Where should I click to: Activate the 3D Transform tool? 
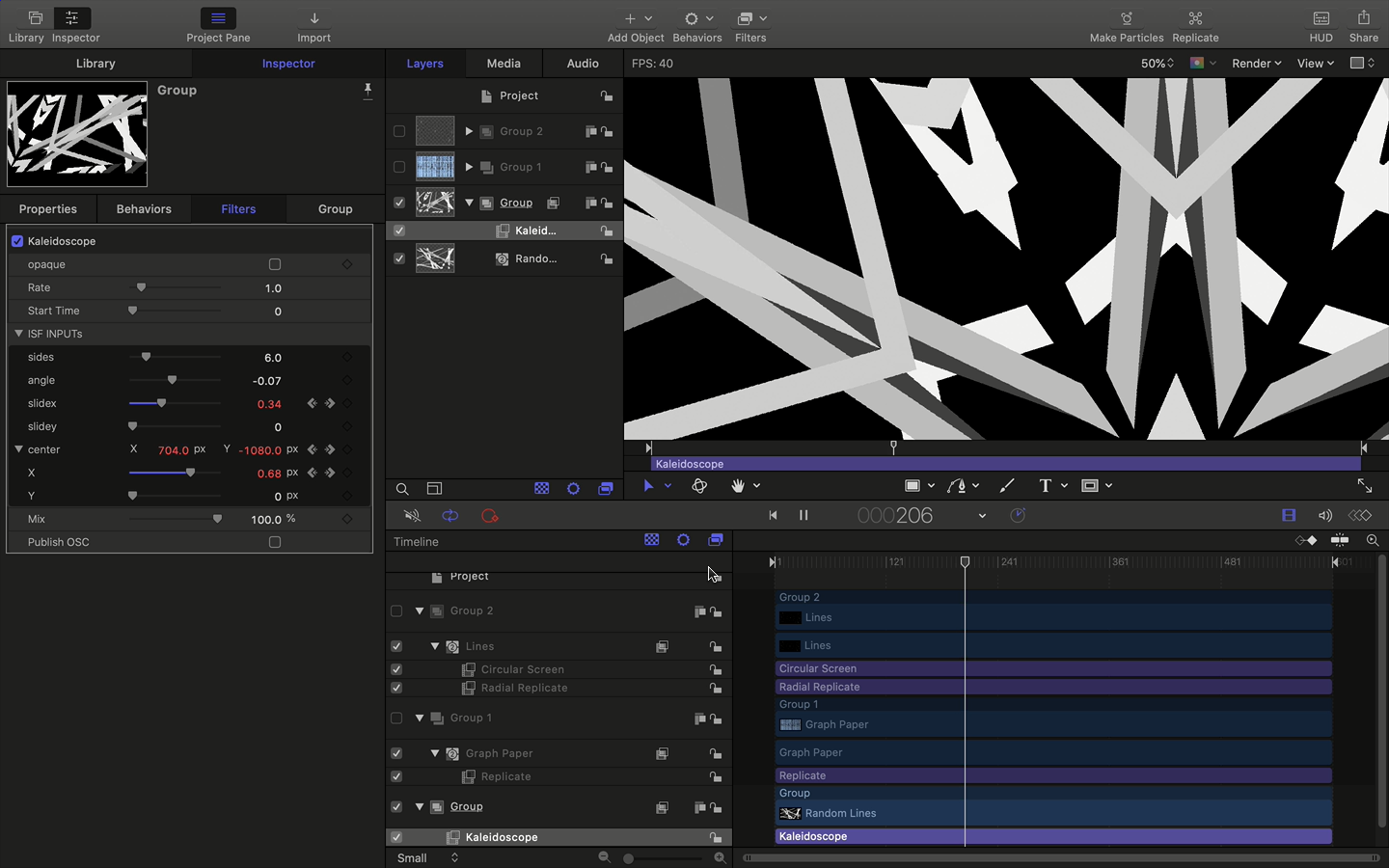click(x=699, y=485)
